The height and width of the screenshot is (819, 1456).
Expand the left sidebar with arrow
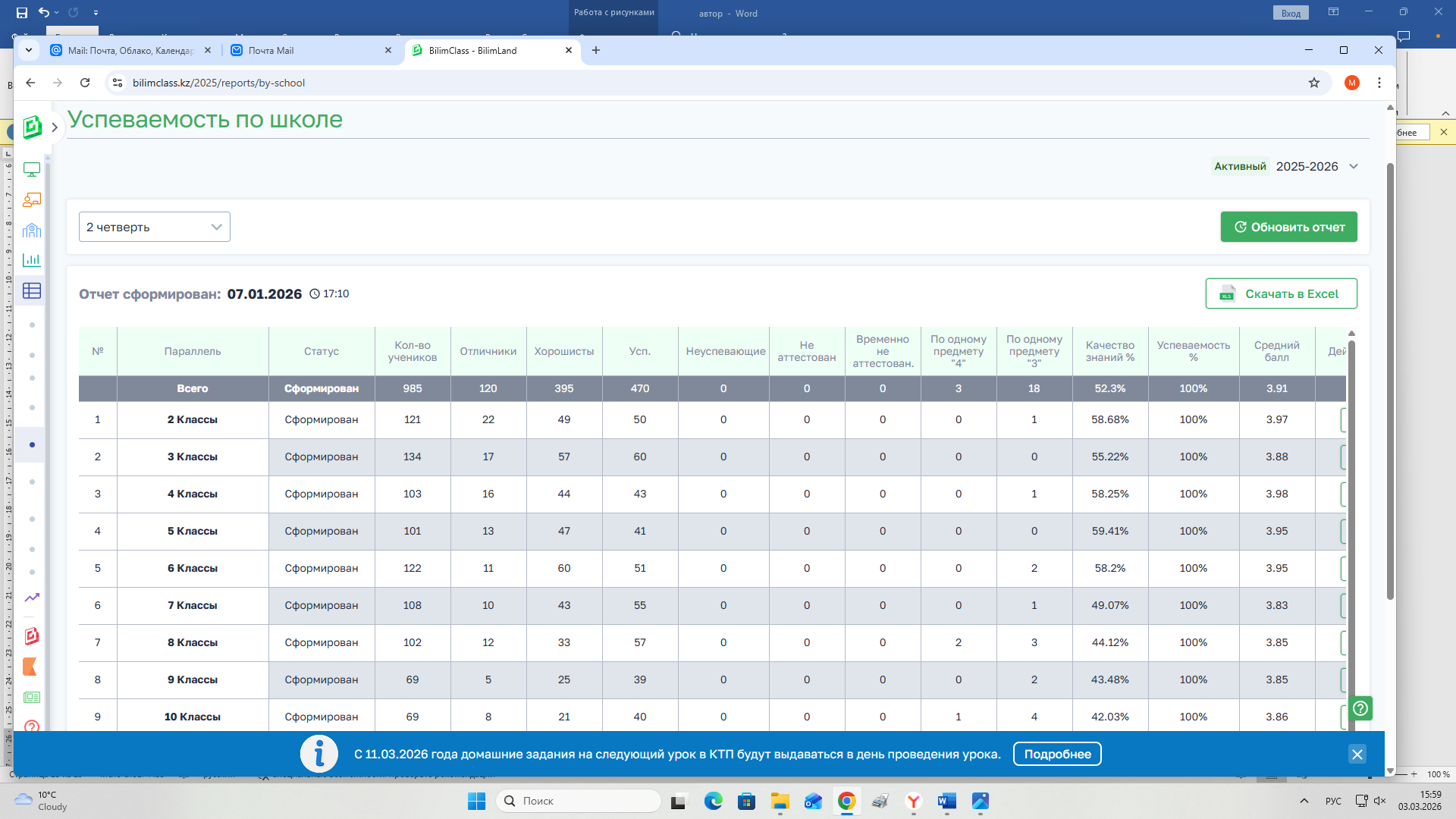[55, 127]
